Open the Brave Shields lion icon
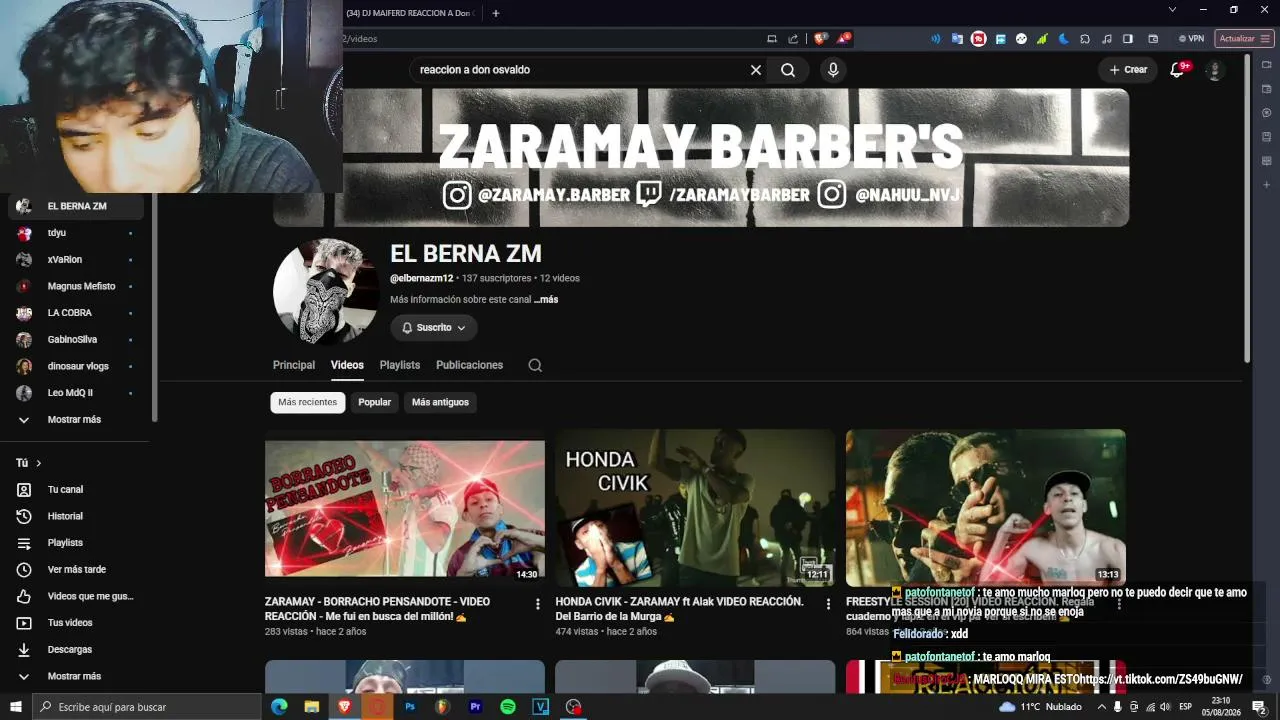The width and height of the screenshot is (1280, 720). tap(820, 39)
